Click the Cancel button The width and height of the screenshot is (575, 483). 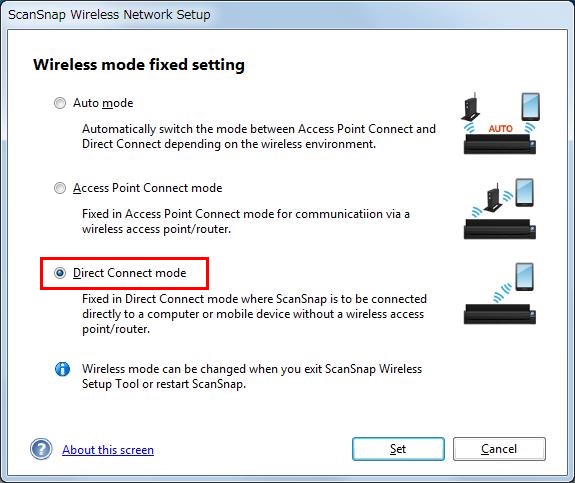(499, 449)
